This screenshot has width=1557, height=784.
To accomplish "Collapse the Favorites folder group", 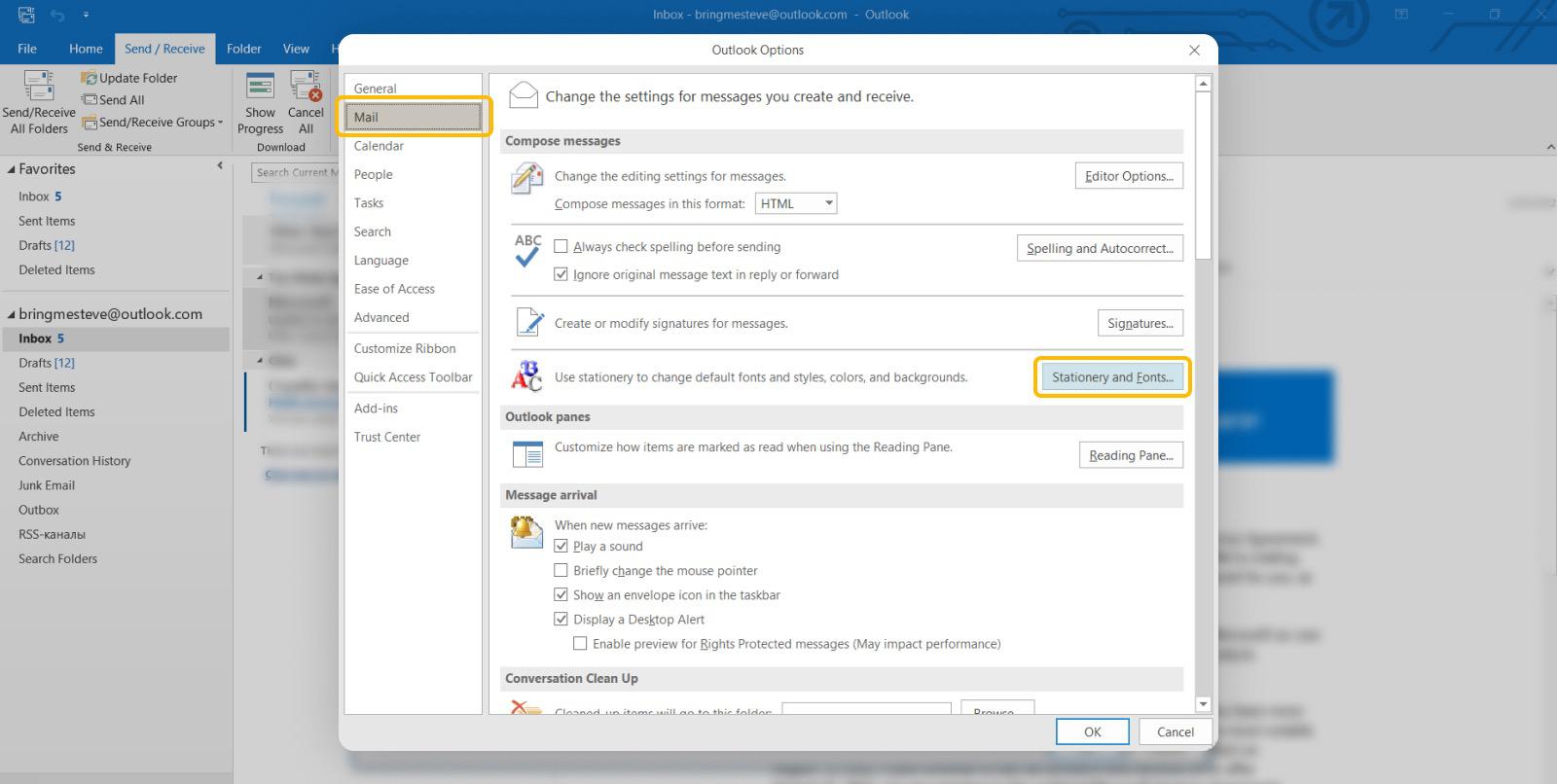I will 12,169.
